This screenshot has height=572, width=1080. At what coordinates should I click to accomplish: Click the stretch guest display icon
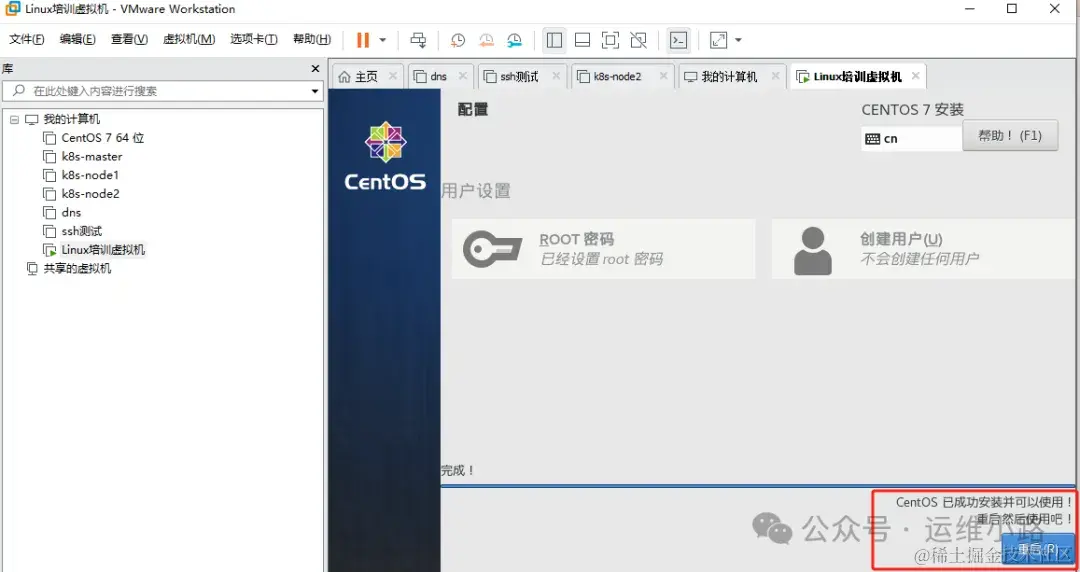tap(718, 40)
